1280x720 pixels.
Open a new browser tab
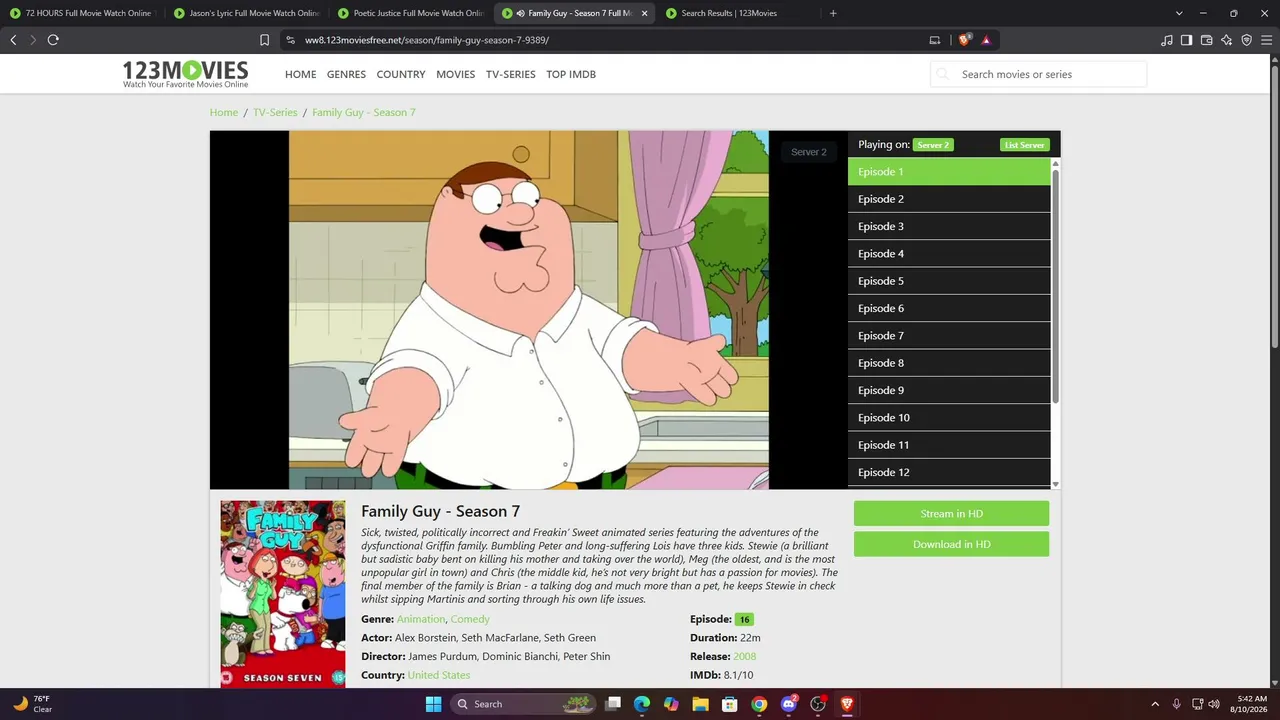pos(833,13)
